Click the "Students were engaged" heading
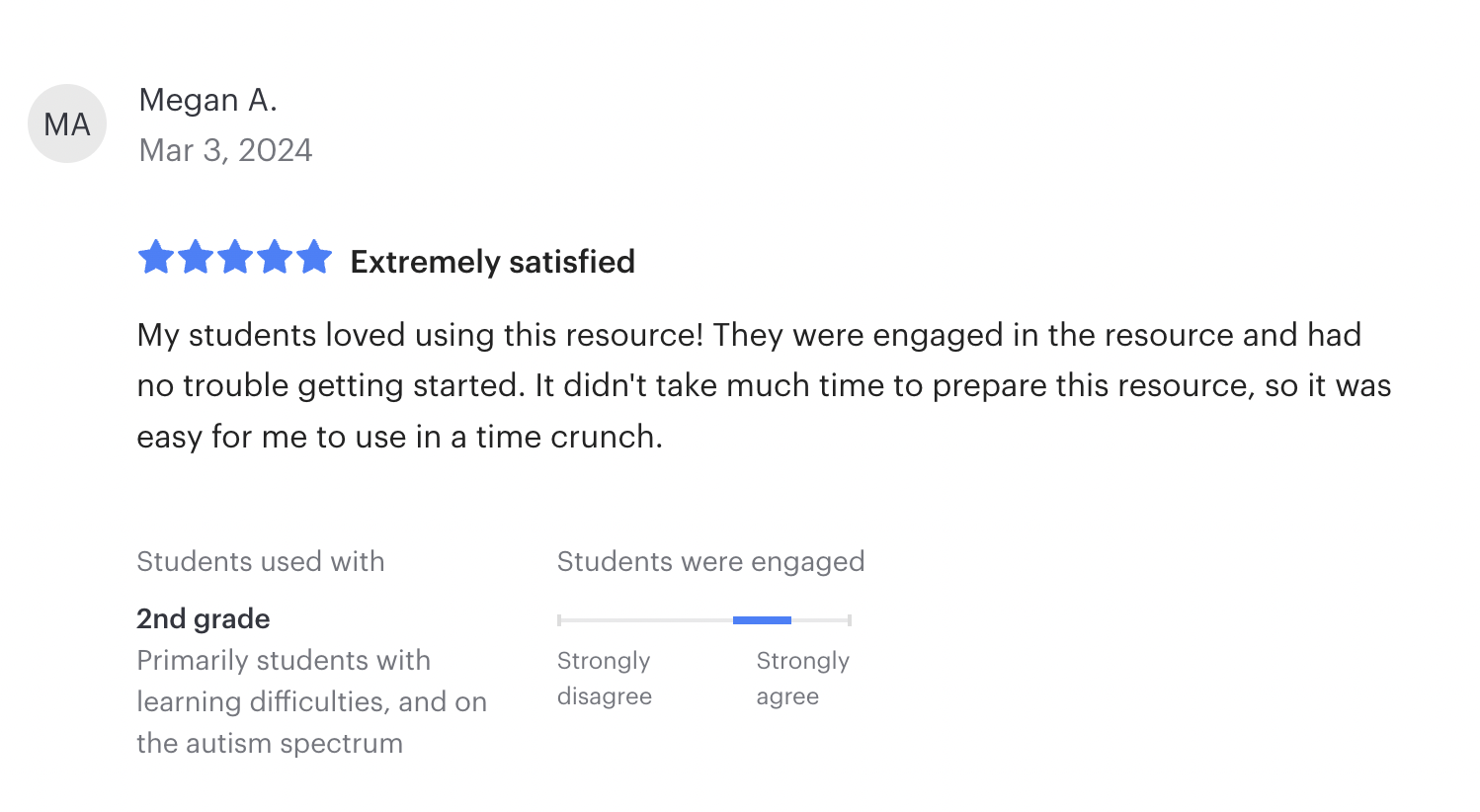Image resolution: width=1480 pixels, height=812 pixels. 710,561
